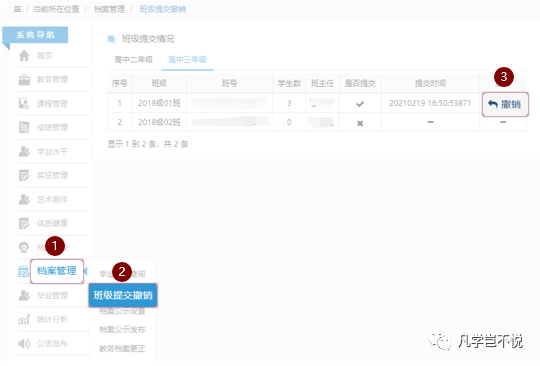Screen dimensions: 540x366
Task: Click the 2018级01班 table cell
Action: (x=159, y=103)
